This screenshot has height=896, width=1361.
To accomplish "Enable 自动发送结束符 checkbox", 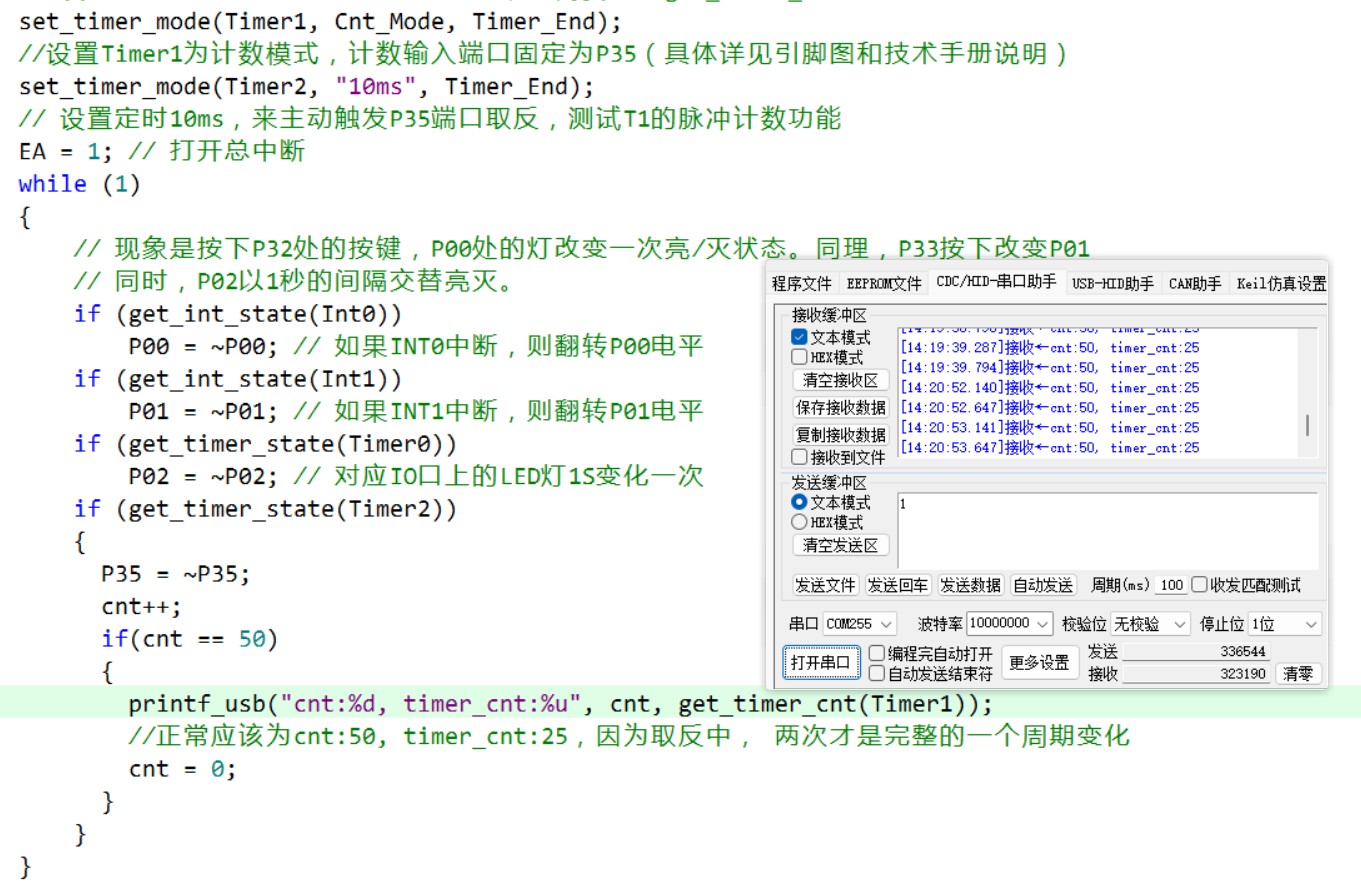I will [x=877, y=673].
